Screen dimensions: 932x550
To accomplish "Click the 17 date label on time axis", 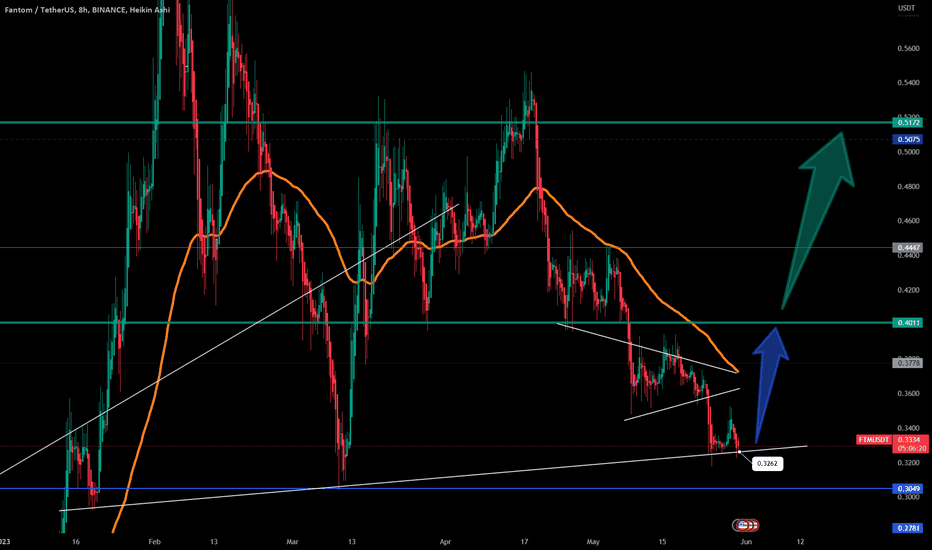I will [x=524, y=542].
